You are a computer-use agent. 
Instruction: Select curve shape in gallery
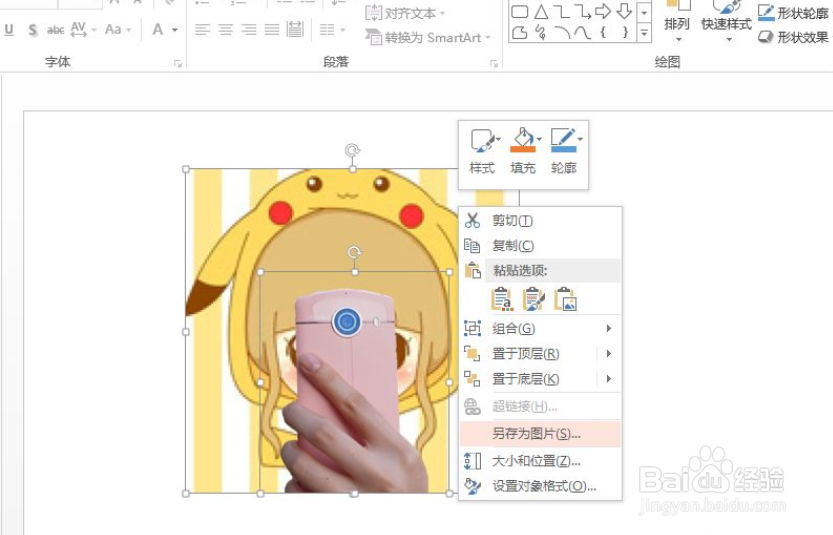coord(582,33)
